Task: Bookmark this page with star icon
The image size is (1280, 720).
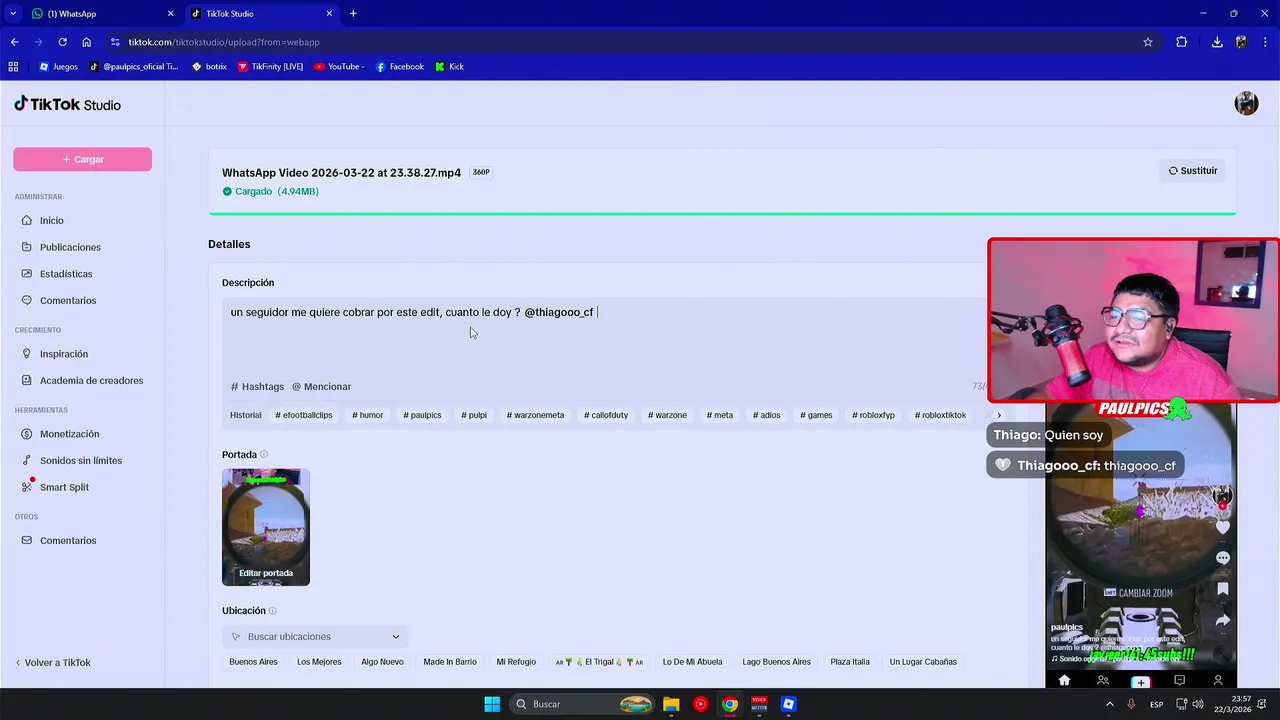Action: (x=1148, y=42)
